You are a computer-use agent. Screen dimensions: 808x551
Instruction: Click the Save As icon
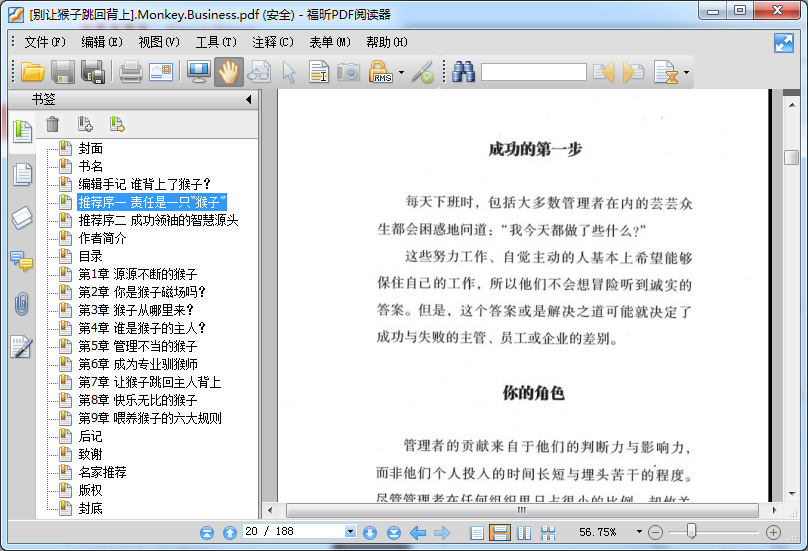[x=93, y=72]
